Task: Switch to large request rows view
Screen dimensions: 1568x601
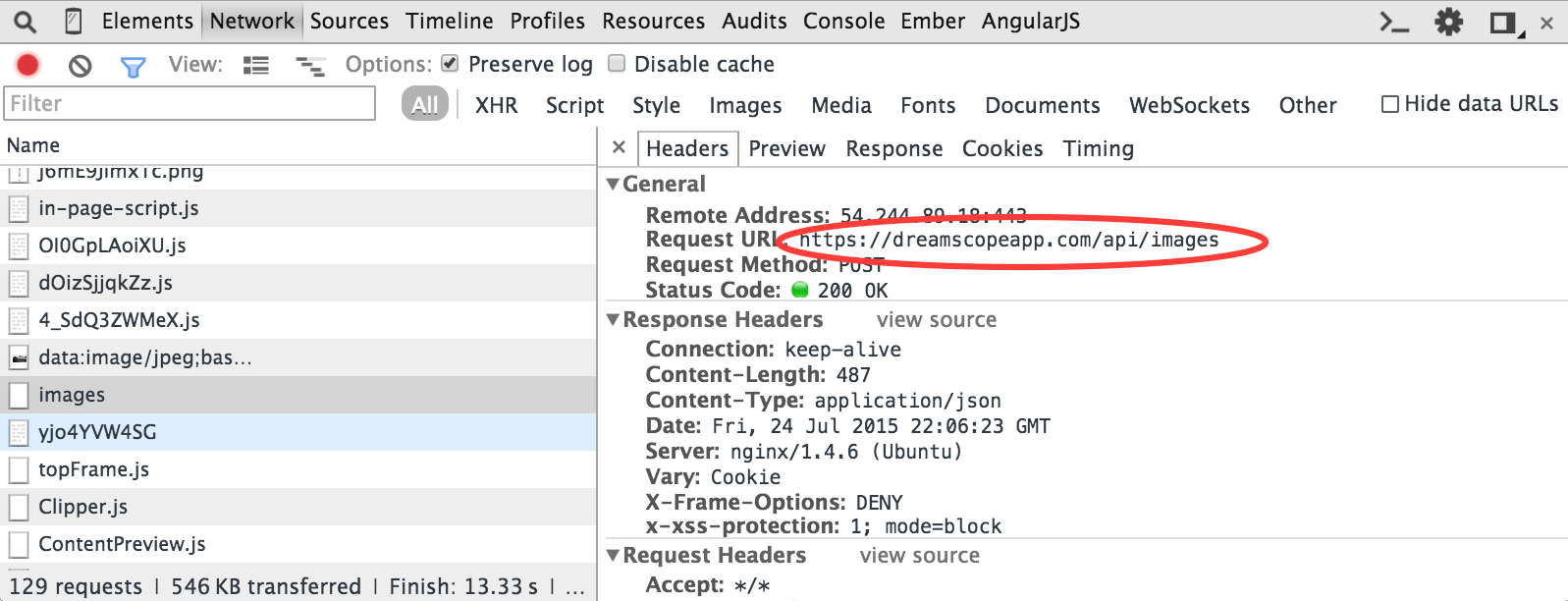Action: tap(256, 66)
